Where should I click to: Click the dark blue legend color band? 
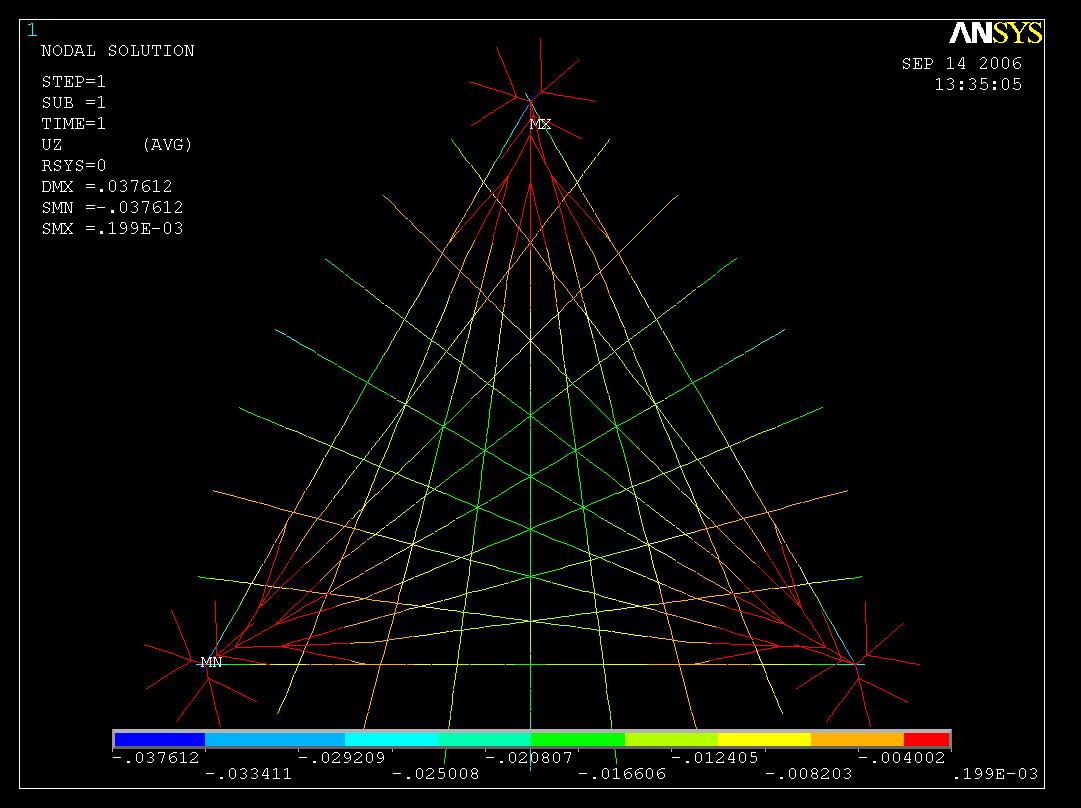click(x=159, y=739)
